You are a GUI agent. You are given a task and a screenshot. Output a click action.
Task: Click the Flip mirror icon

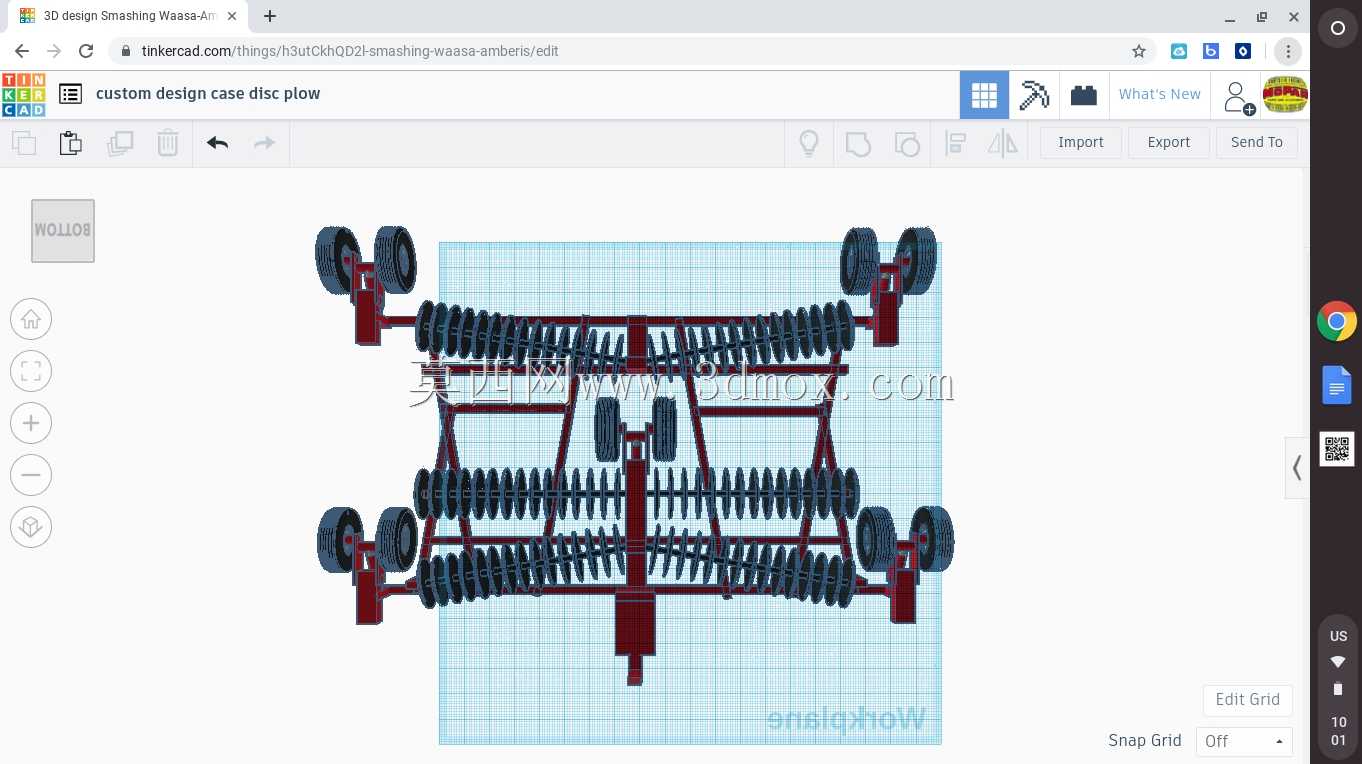tap(1002, 143)
